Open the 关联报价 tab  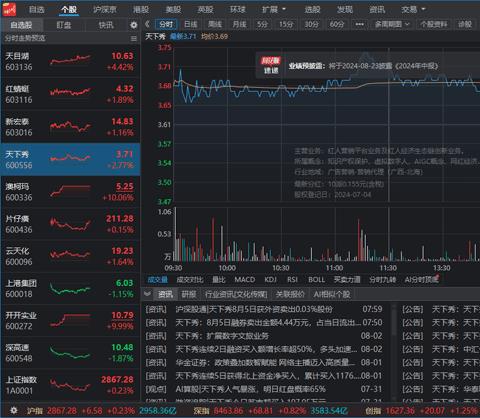[290, 294]
